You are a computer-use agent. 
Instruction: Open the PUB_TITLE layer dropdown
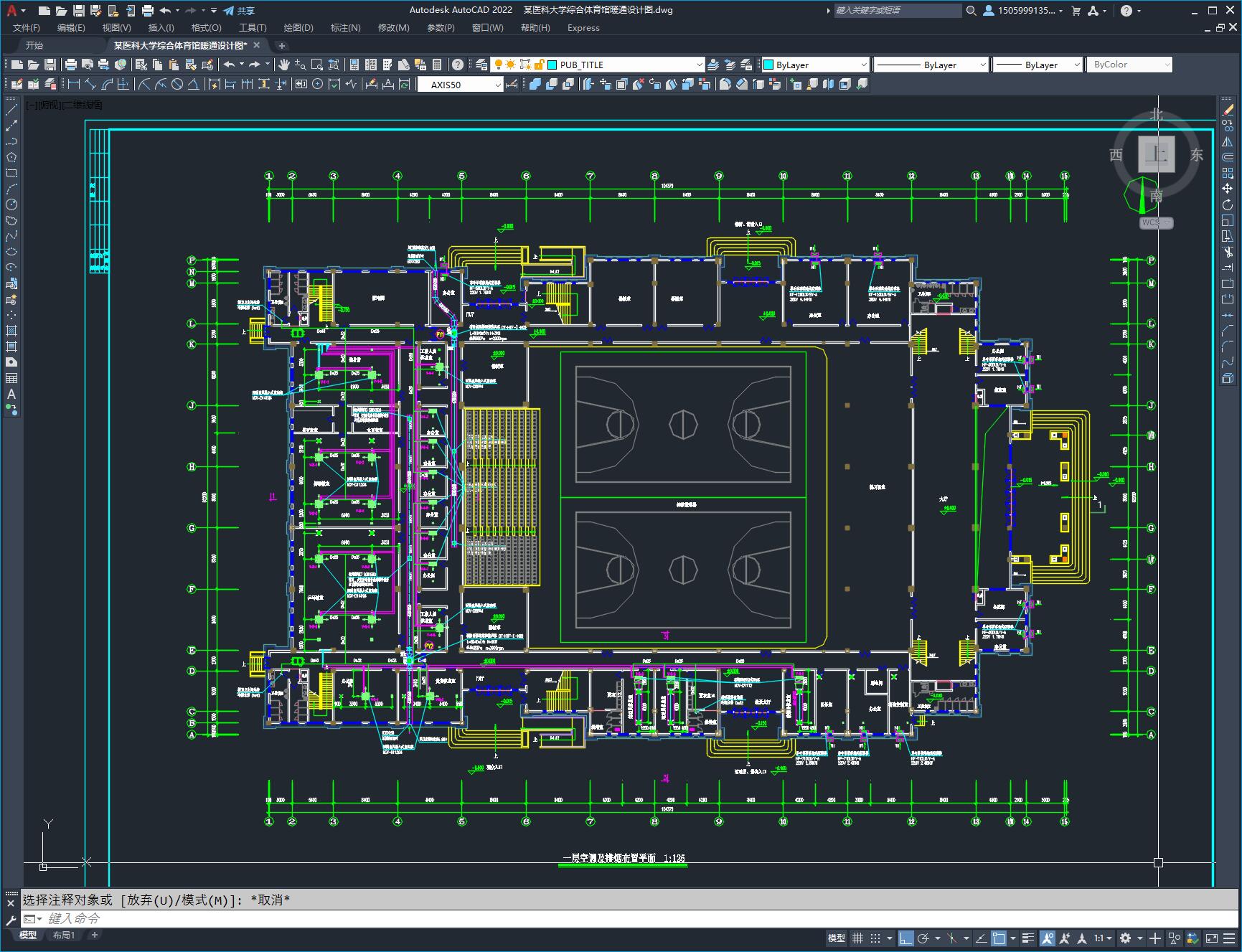click(x=699, y=65)
